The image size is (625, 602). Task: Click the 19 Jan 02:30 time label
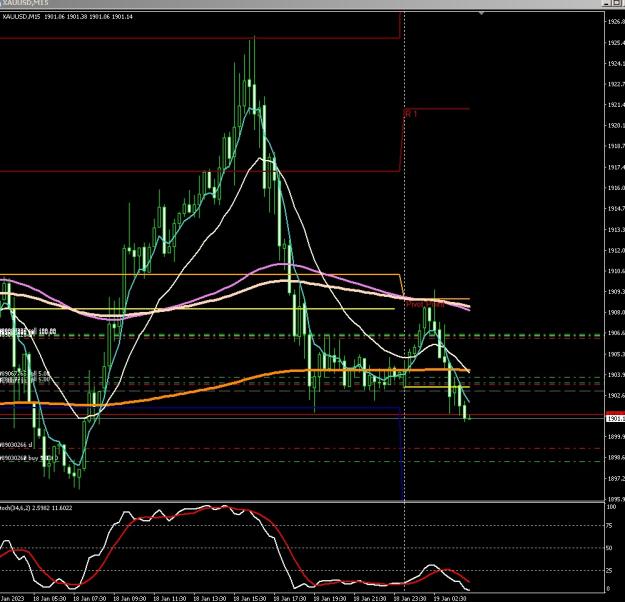450,598
